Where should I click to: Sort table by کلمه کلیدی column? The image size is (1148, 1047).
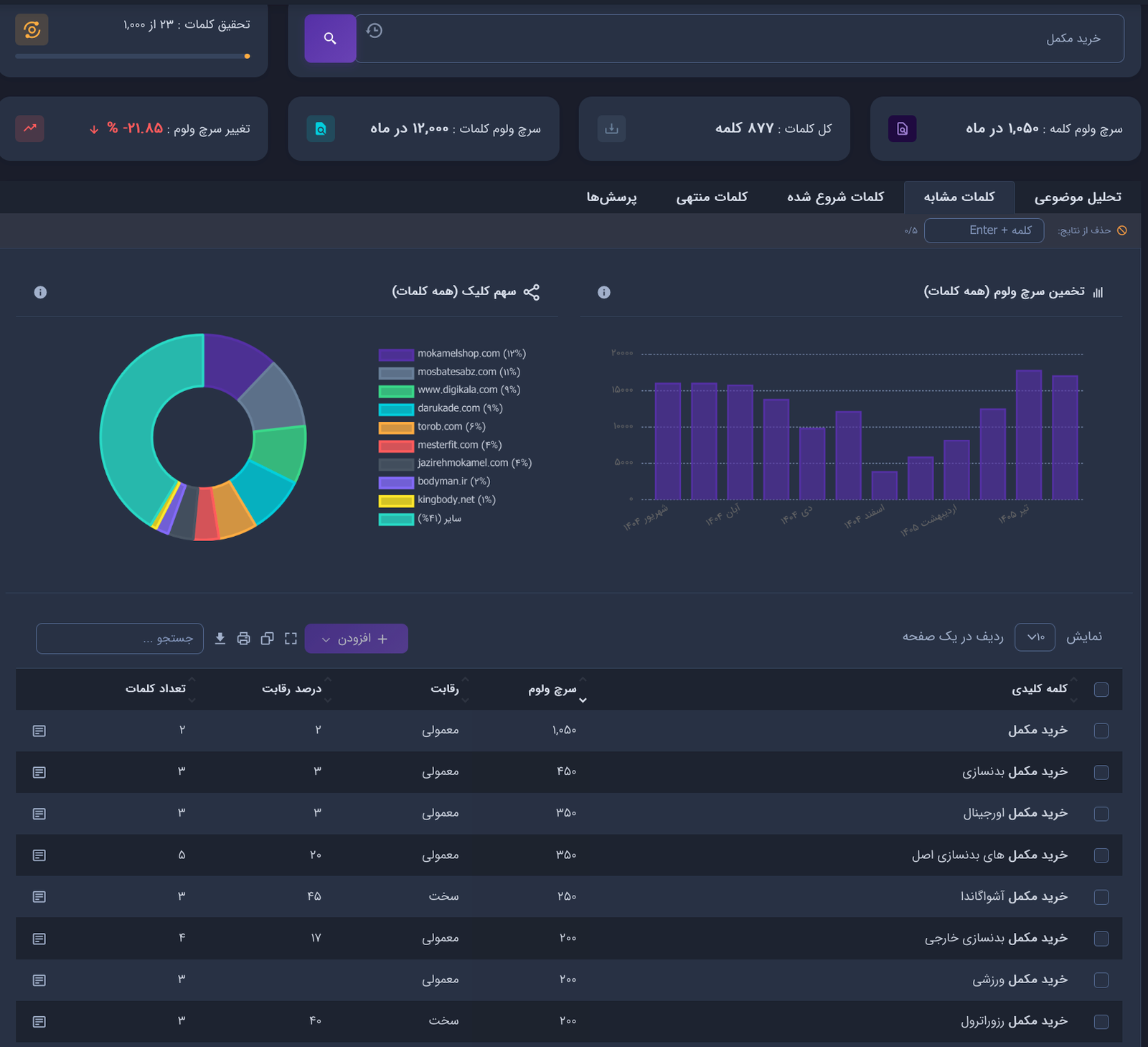[x=1040, y=689]
